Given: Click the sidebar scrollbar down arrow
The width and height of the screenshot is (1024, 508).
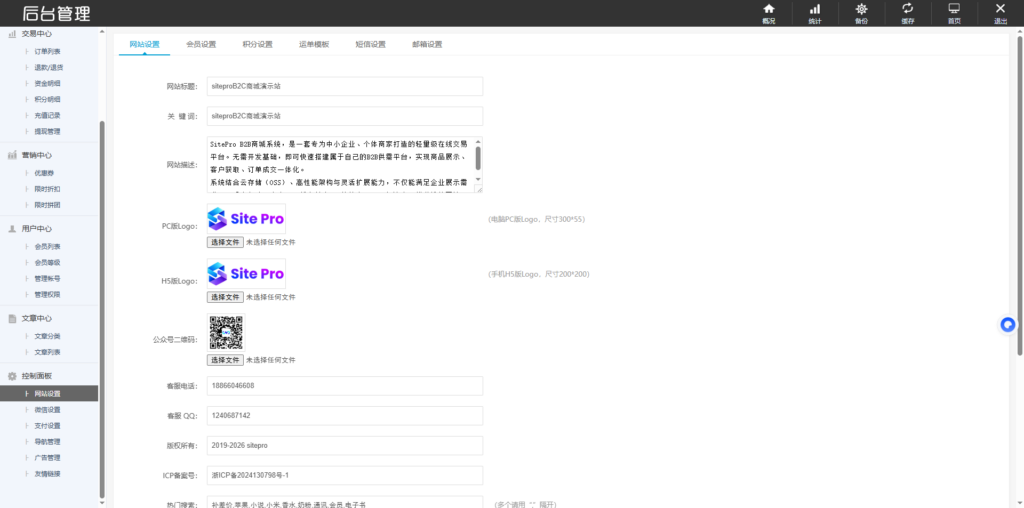Looking at the screenshot, I should tap(102, 503).
